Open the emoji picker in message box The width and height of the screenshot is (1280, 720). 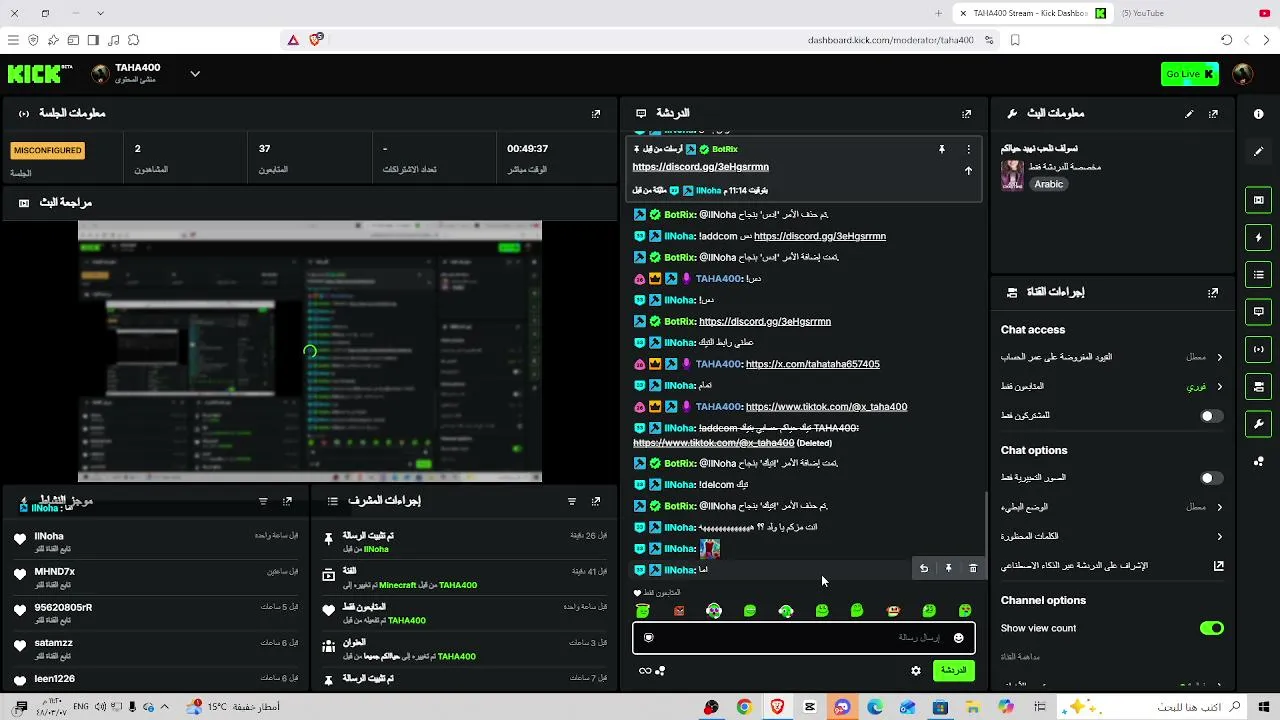pyautogui.click(x=958, y=638)
